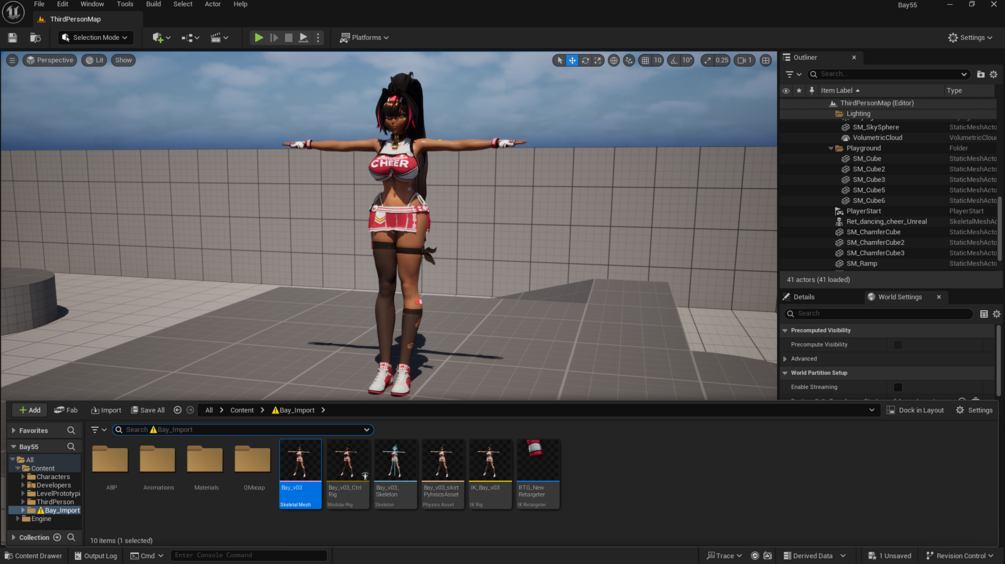Open the File menu

[x=39, y=4]
